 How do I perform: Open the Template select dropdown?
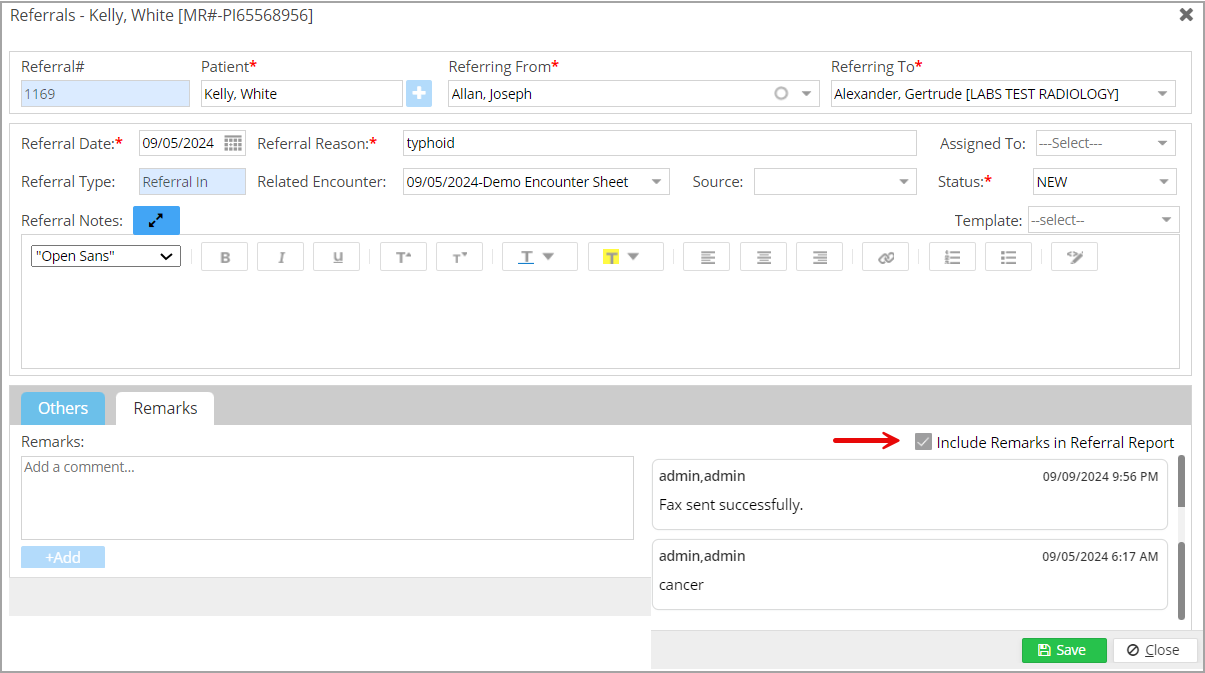(x=1103, y=220)
